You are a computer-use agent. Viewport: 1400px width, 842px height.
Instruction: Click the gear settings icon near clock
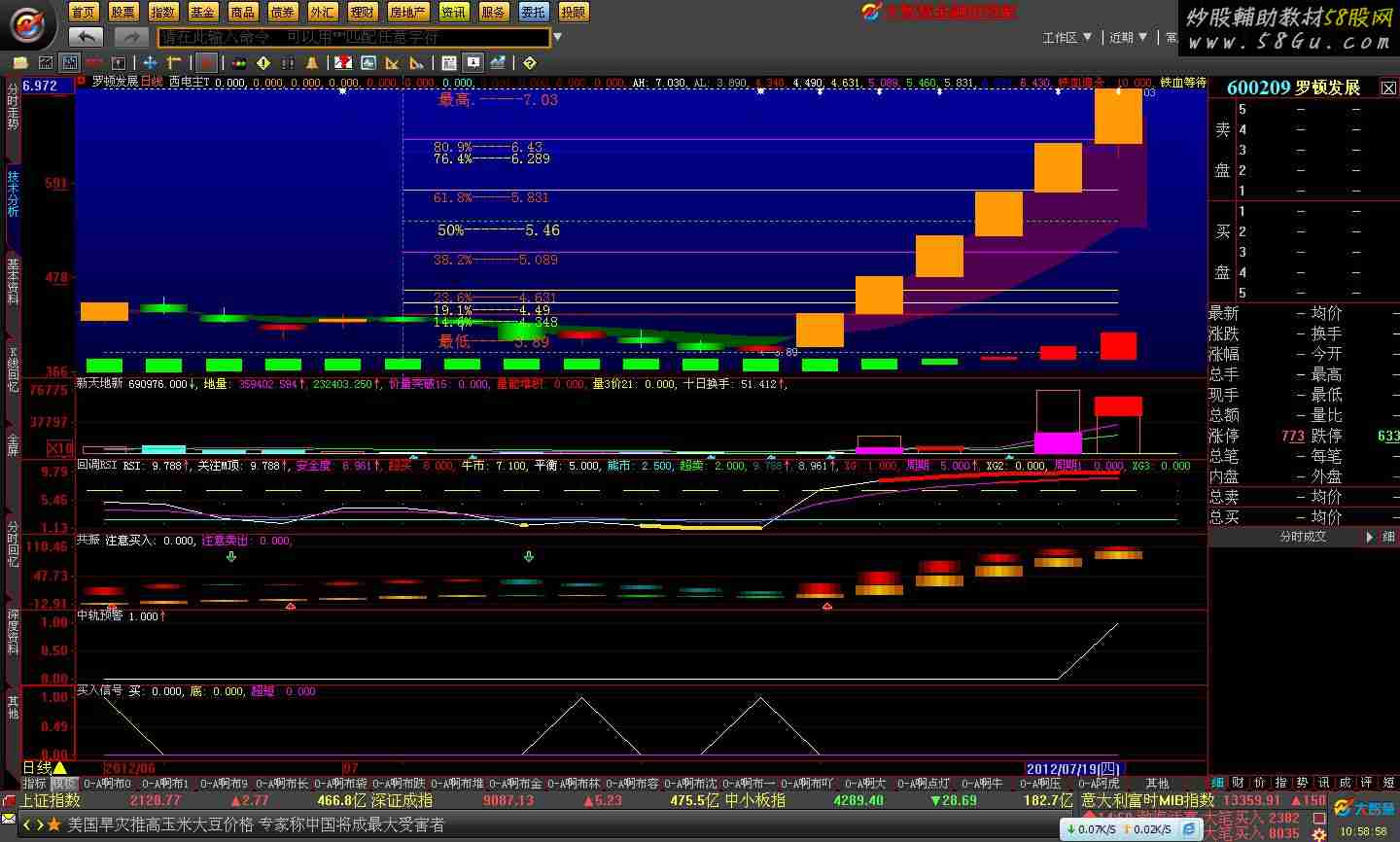coord(1319,833)
